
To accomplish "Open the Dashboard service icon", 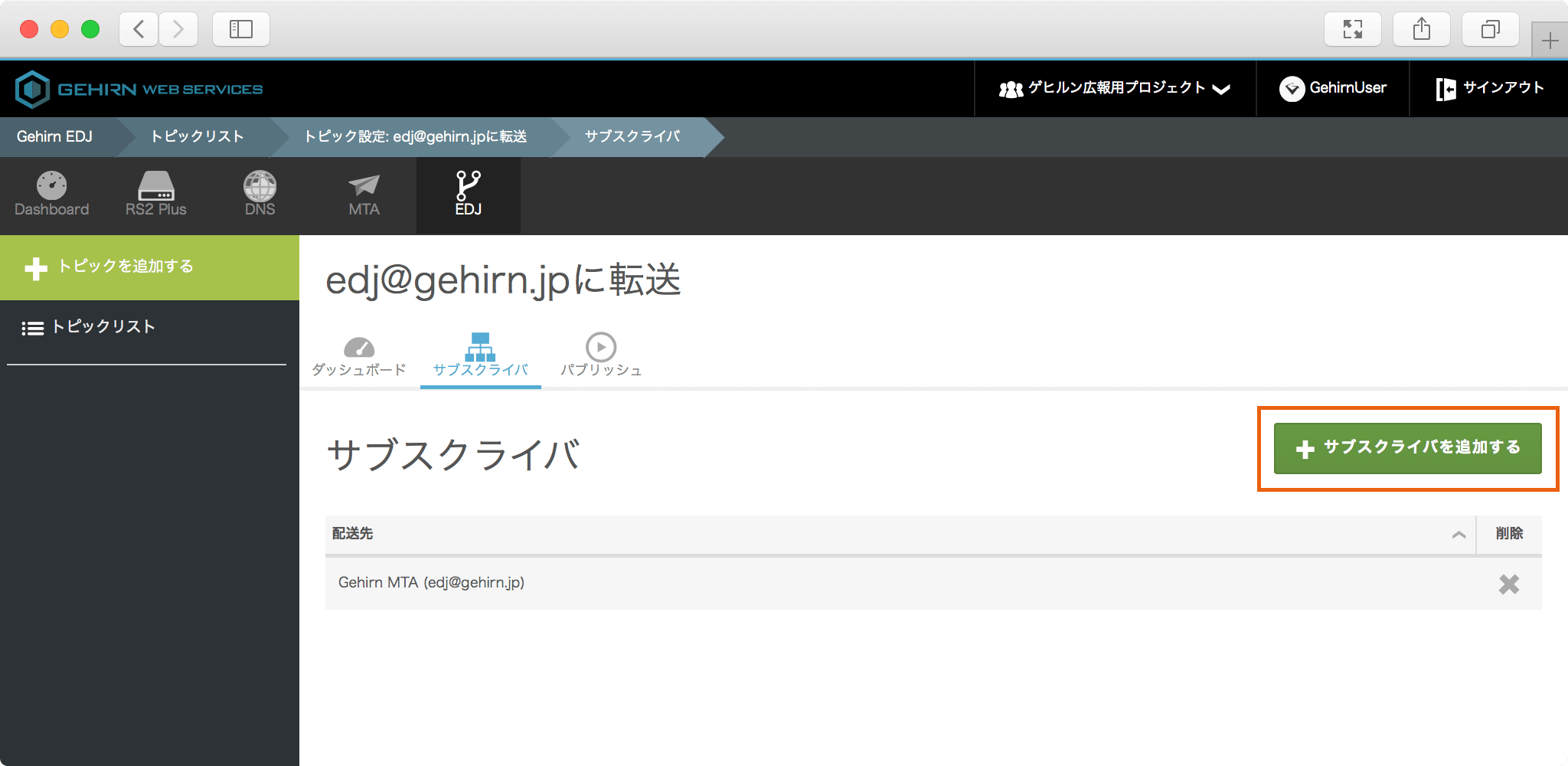I will (x=51, y=195).
